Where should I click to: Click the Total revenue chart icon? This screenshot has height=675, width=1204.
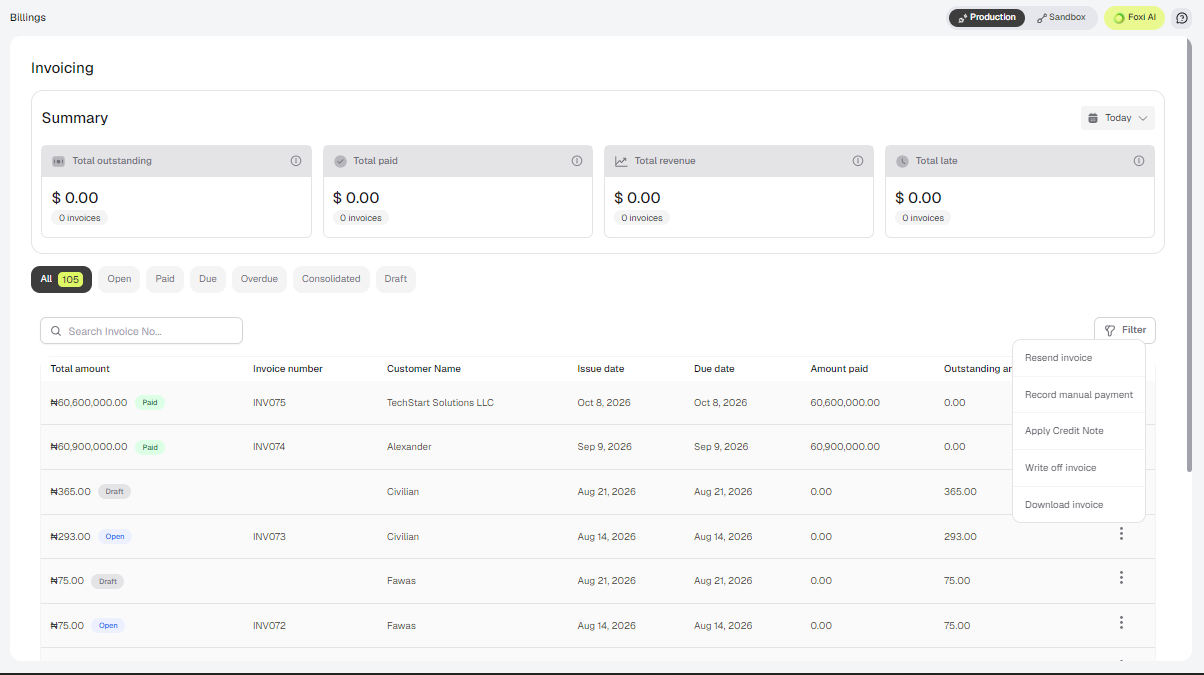(621, 161)
